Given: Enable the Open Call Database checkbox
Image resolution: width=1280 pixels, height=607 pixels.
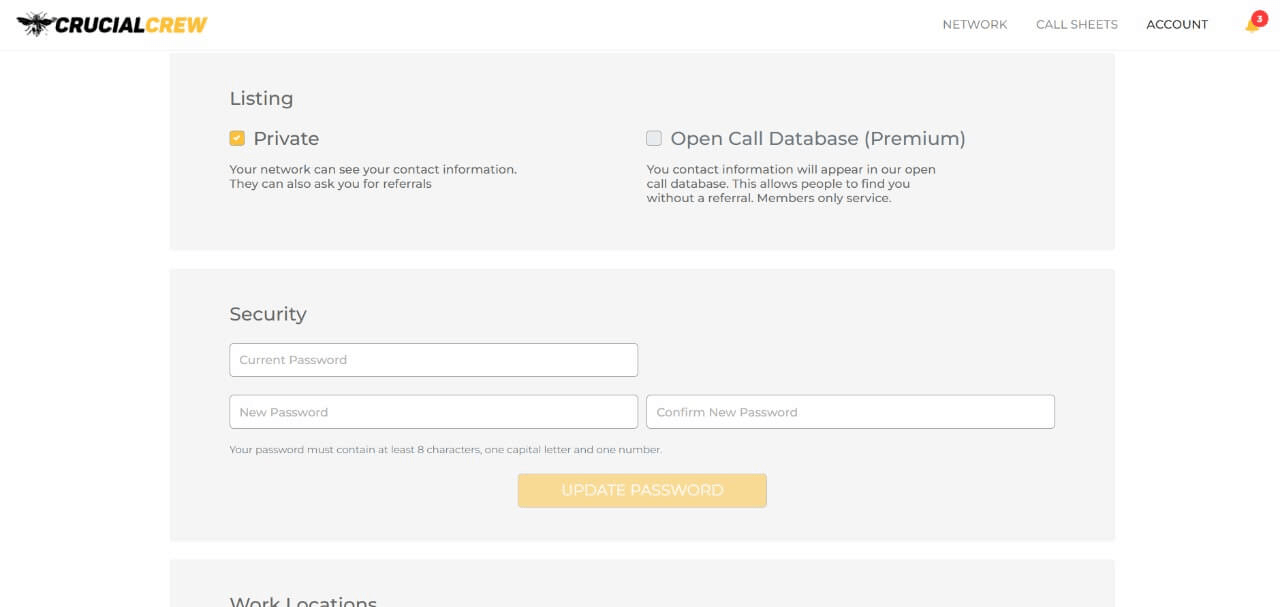Looking at the screenshot, I should tap(654, 138).
